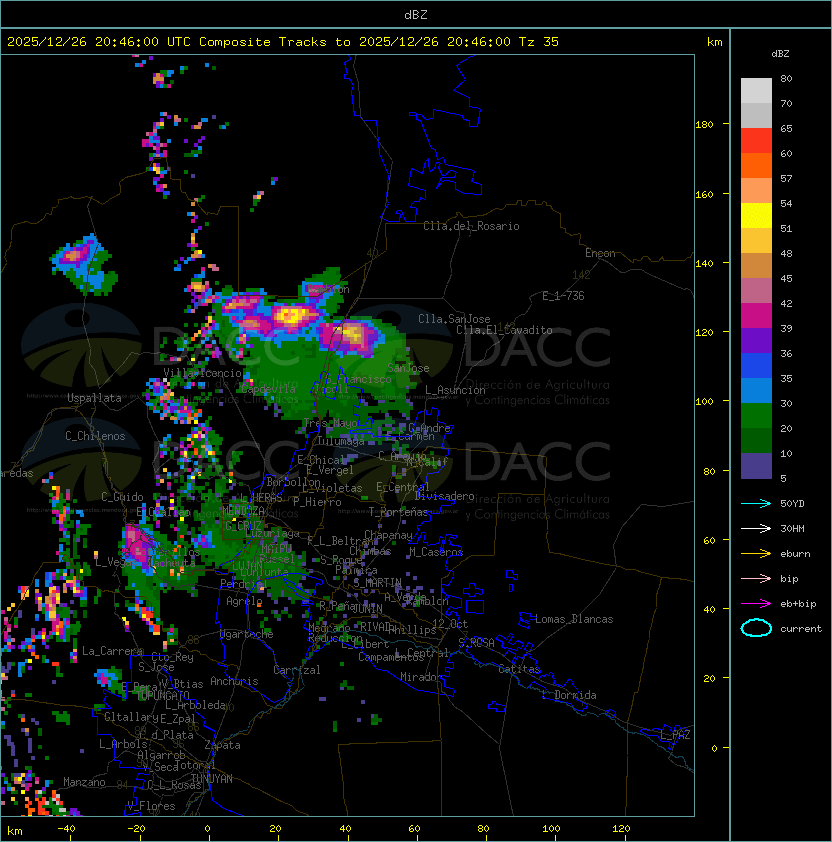
Task: Select the orange swatch between 60 and 57 dBZ
Action: click(x=756, y=166)
